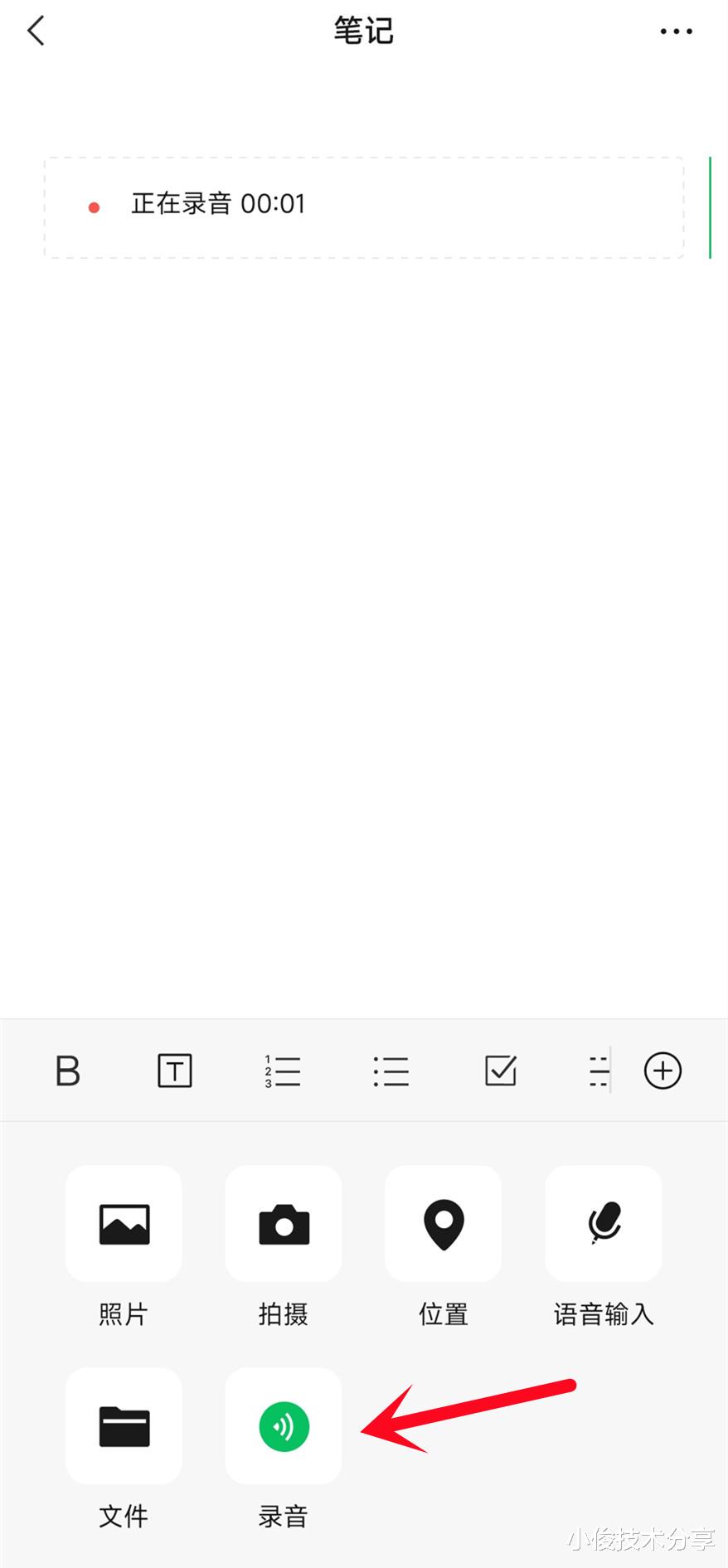Tap the 正在录音 recording box
The height and width of the screenshot is (1568, 728).
pos(364,207)
